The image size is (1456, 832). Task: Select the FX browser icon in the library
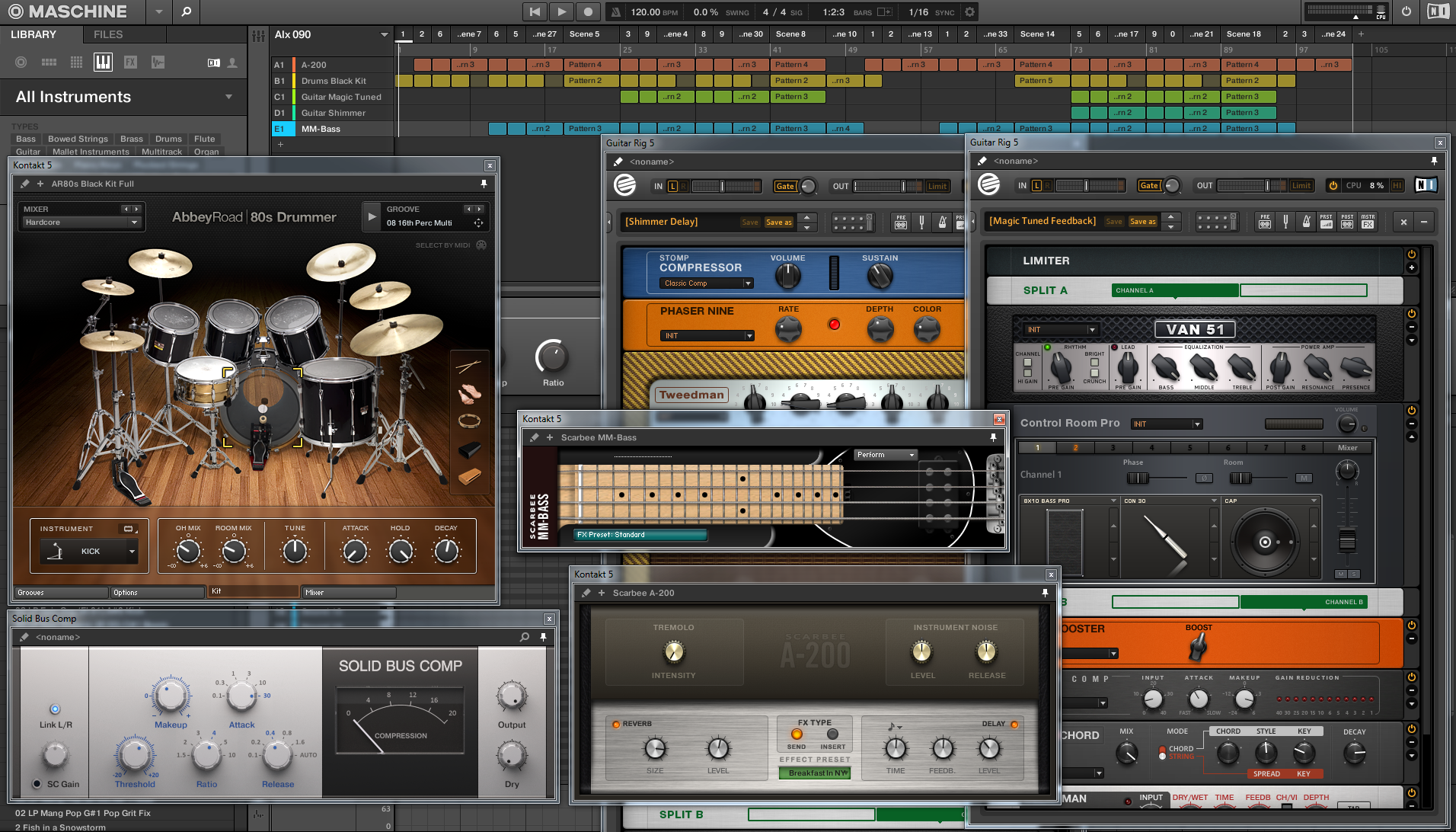coord(130,62)
